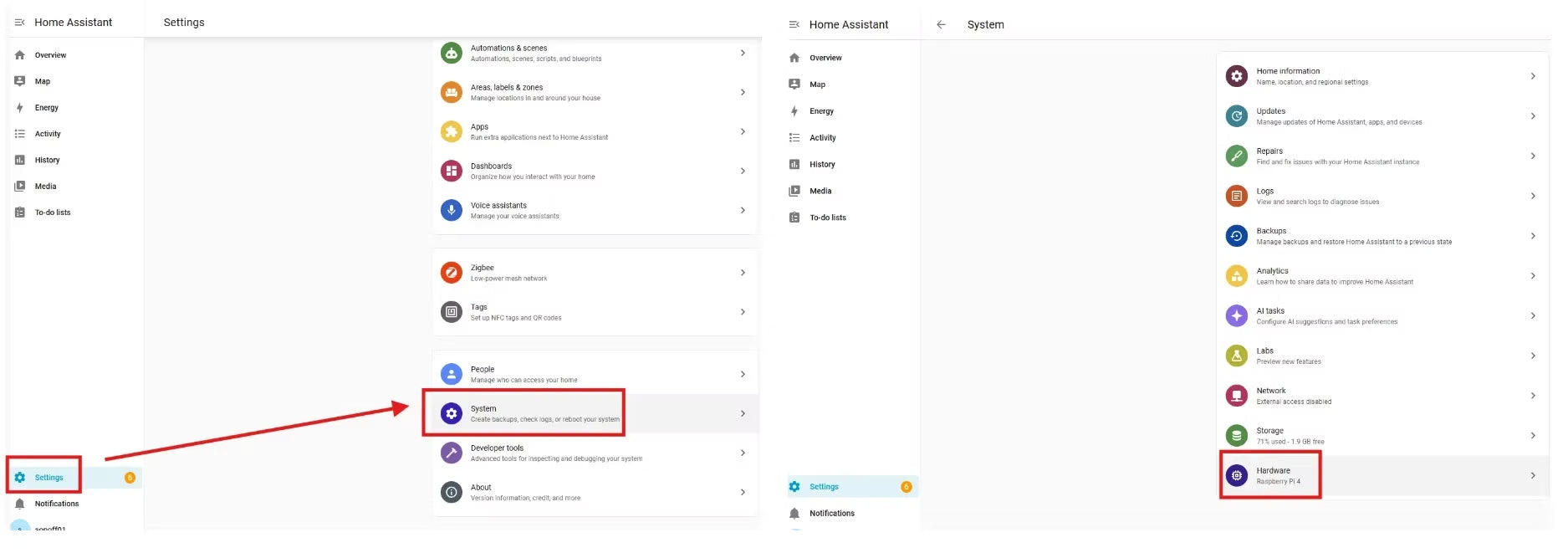Open the Updates icon in System window
The image size is (1568, 553).
point(1236,116)
